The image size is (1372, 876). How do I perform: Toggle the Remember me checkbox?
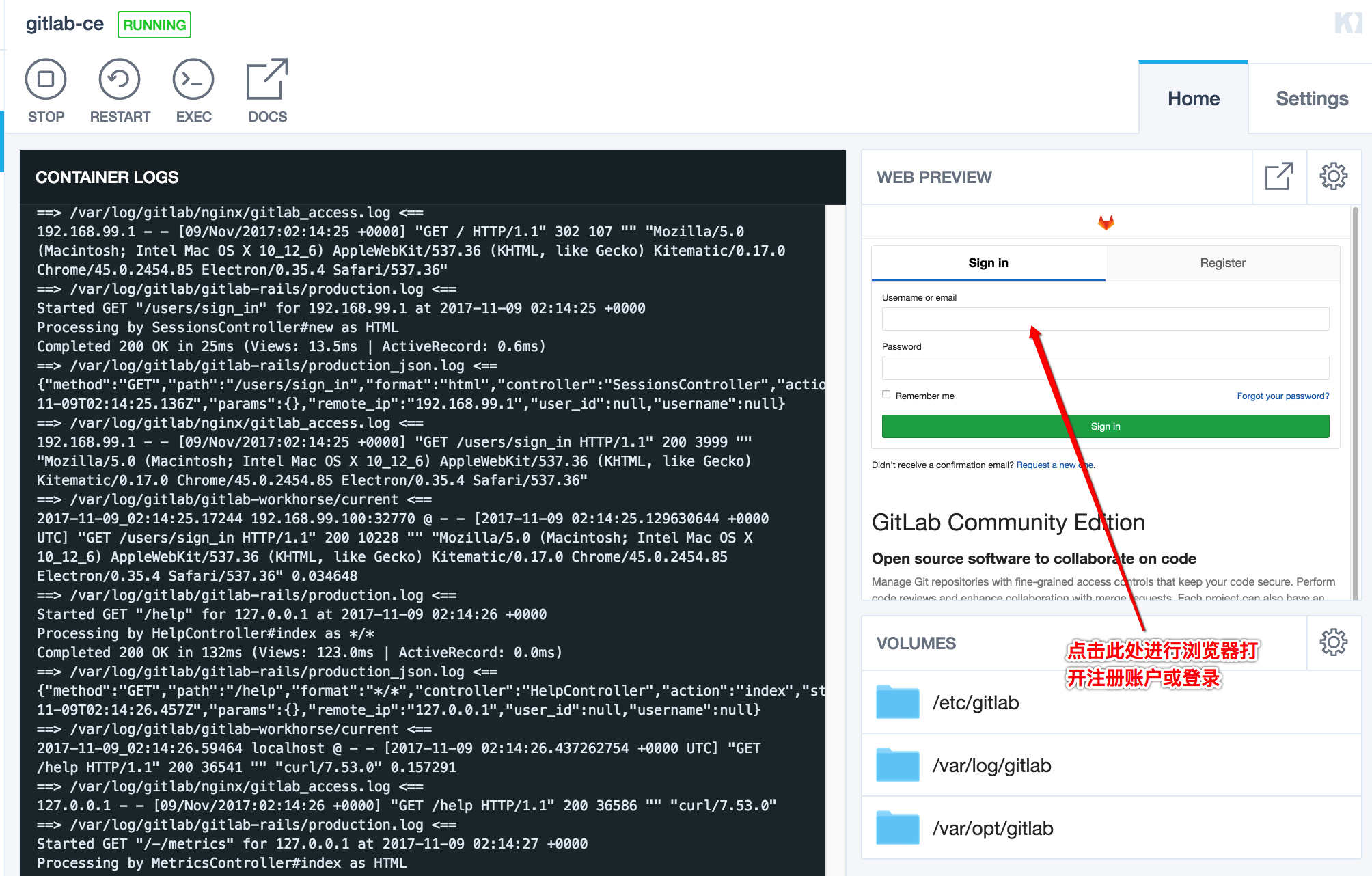pyautogui.click(x=886, y=395)
